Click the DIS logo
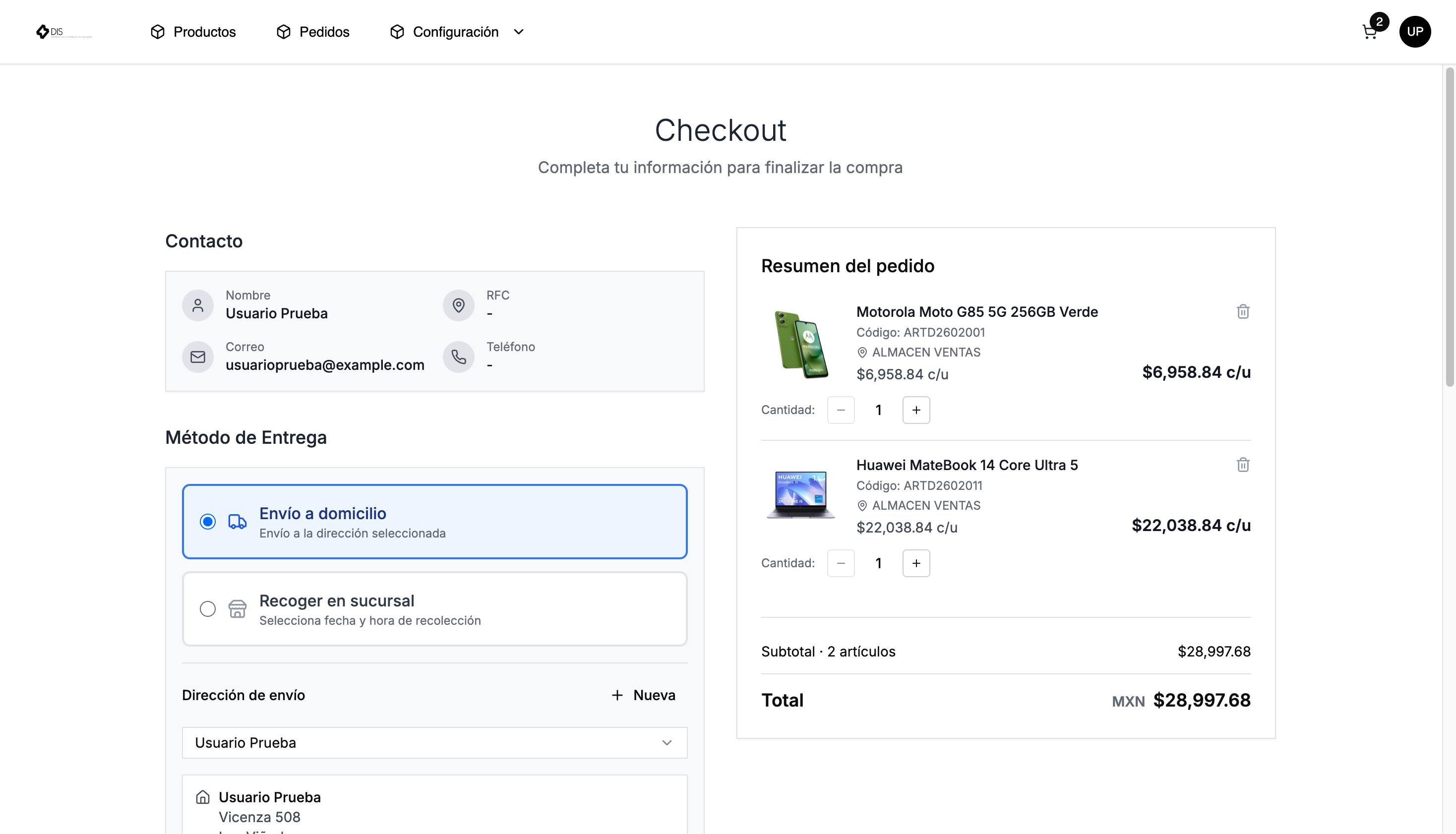Image resolution: width=1456 pixels, height=834 pixels. click(x=63, y=32)
